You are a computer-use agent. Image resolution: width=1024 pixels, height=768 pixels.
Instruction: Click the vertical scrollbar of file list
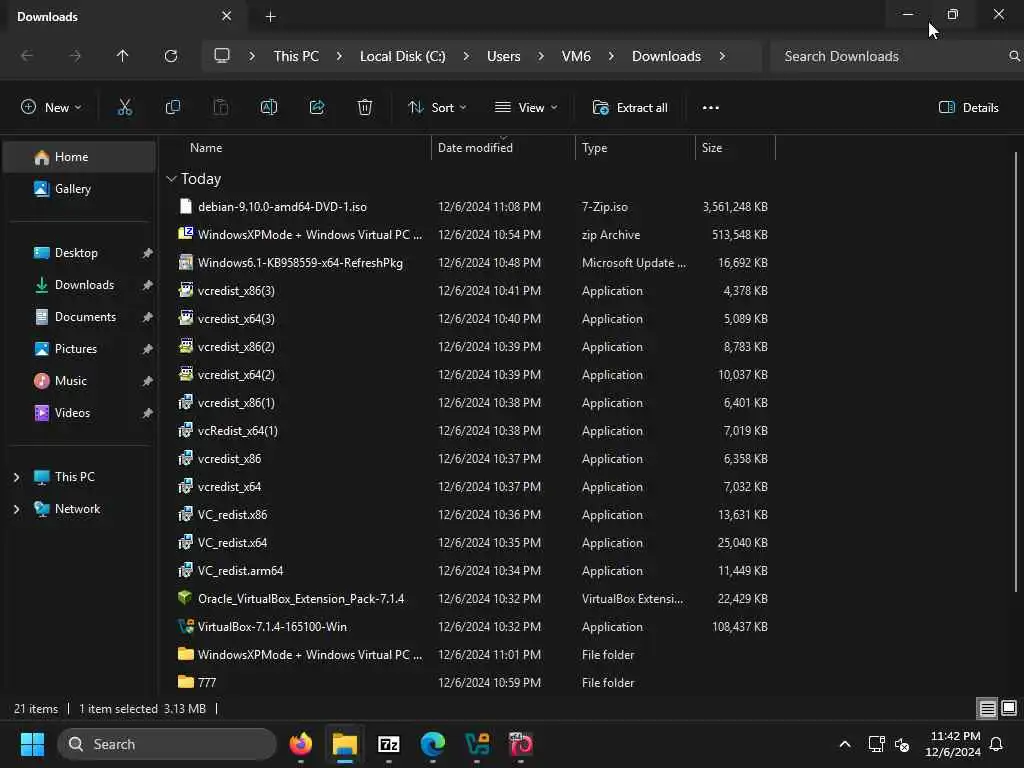1016,372
